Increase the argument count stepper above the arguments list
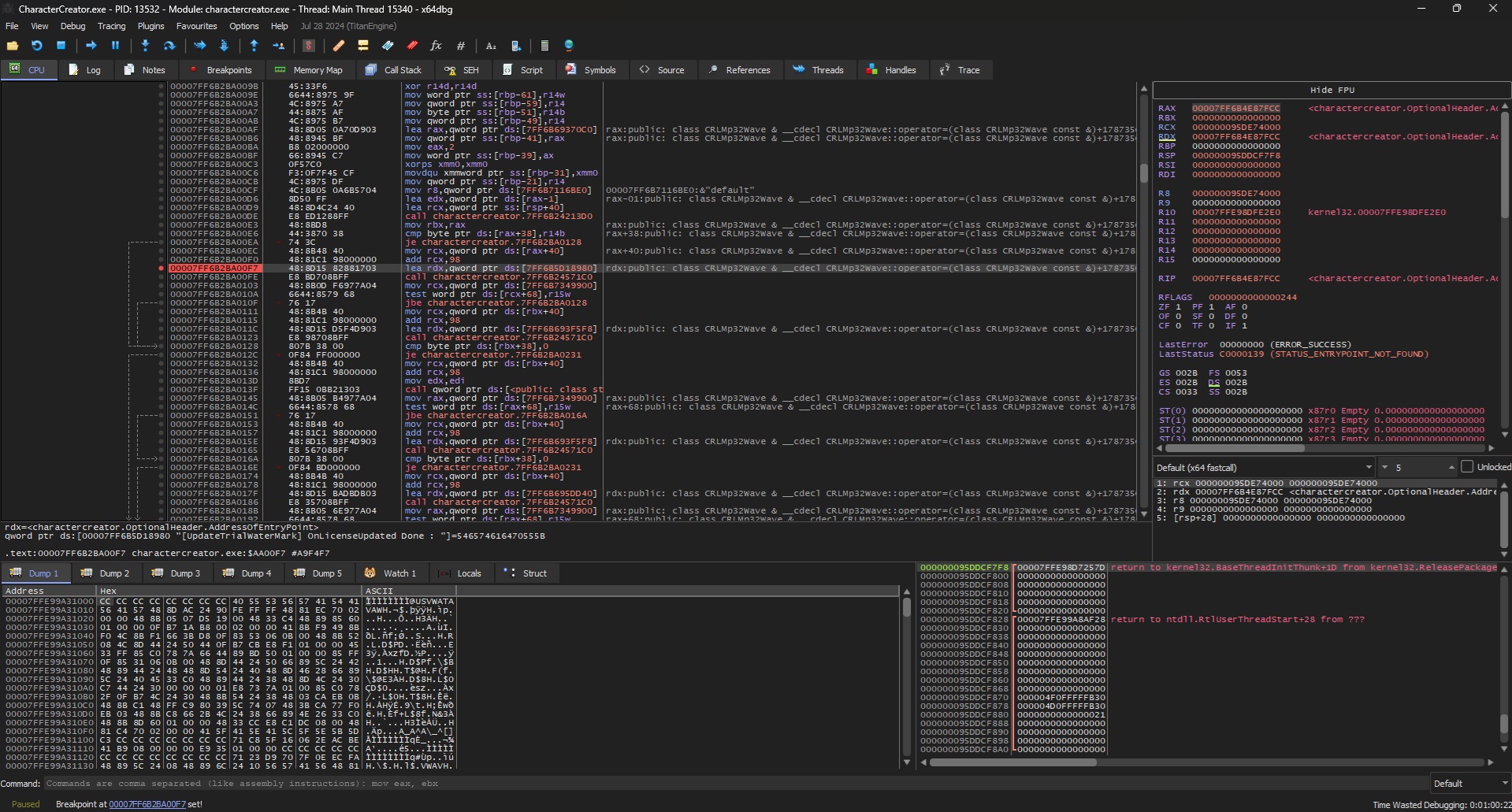The width and height of the screenshot is (1512, 812). [x=1452, y=464]
